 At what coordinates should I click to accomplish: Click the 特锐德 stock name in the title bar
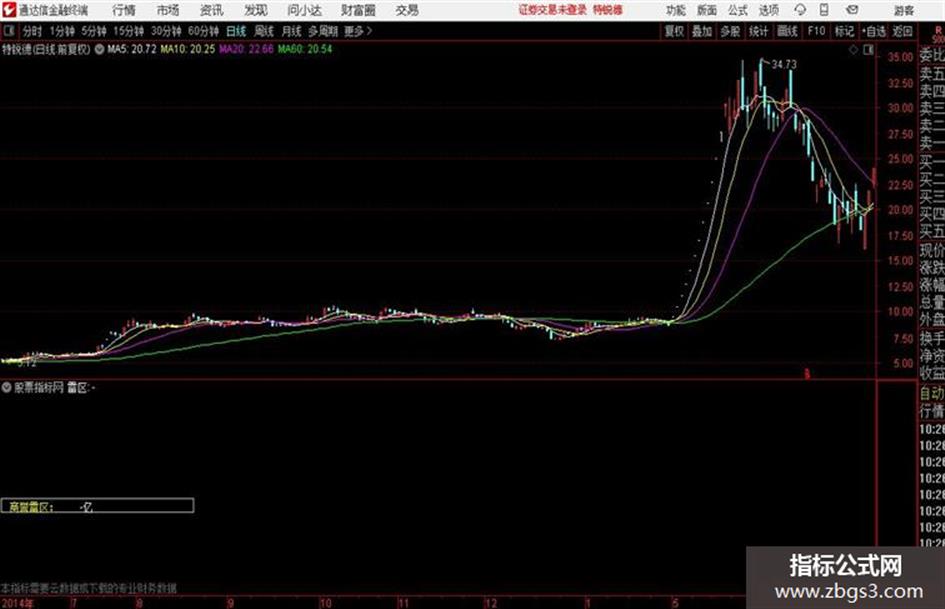click(x=608, y=10)
